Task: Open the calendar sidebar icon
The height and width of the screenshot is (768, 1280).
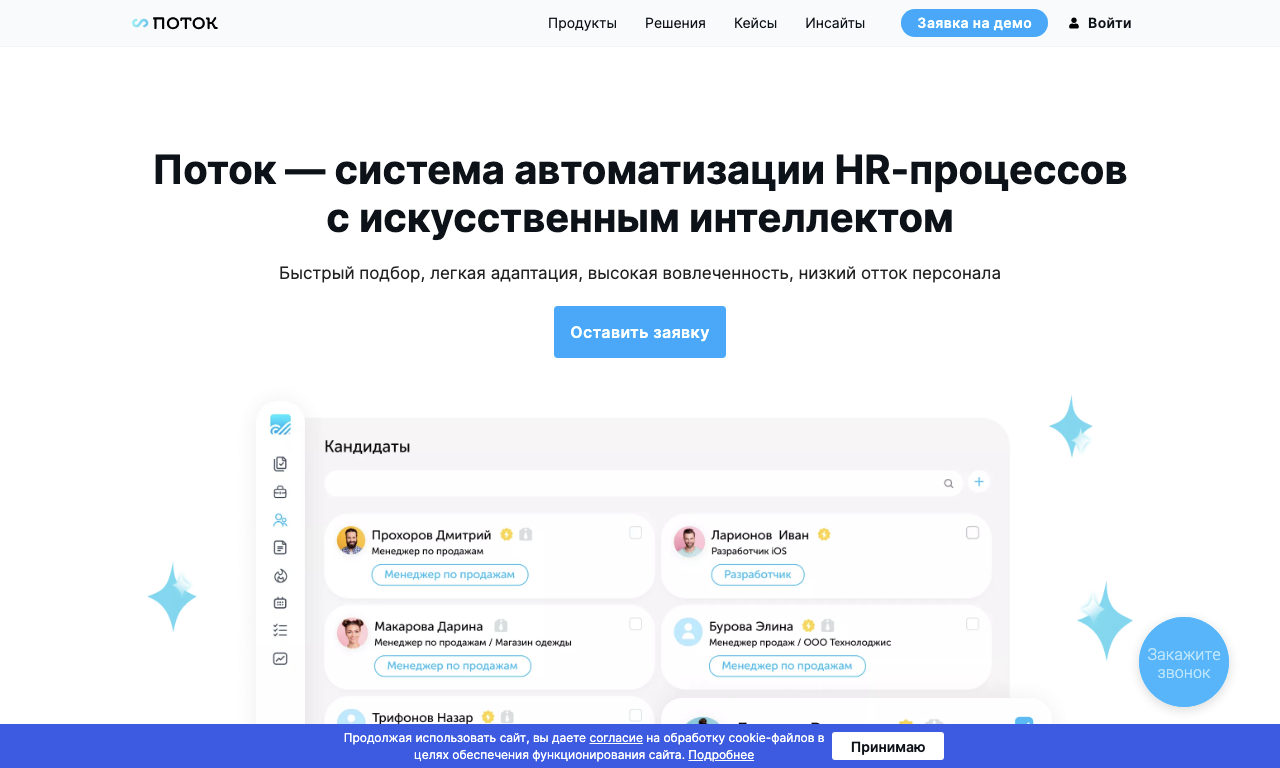Action: coord(280,603)
